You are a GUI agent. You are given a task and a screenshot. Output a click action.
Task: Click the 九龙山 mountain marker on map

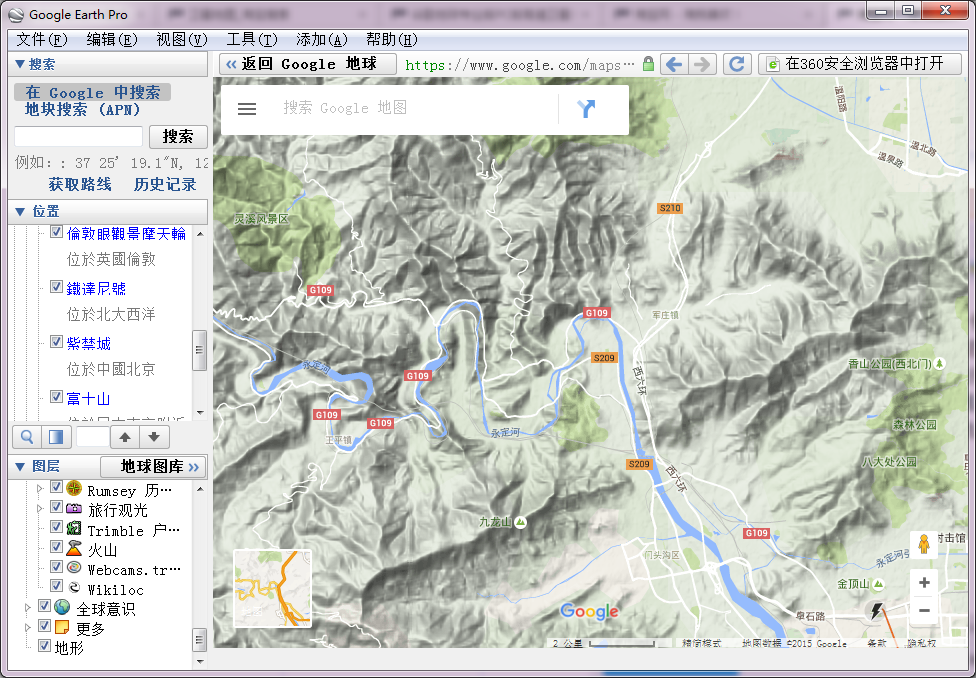[x=520, y=522]
